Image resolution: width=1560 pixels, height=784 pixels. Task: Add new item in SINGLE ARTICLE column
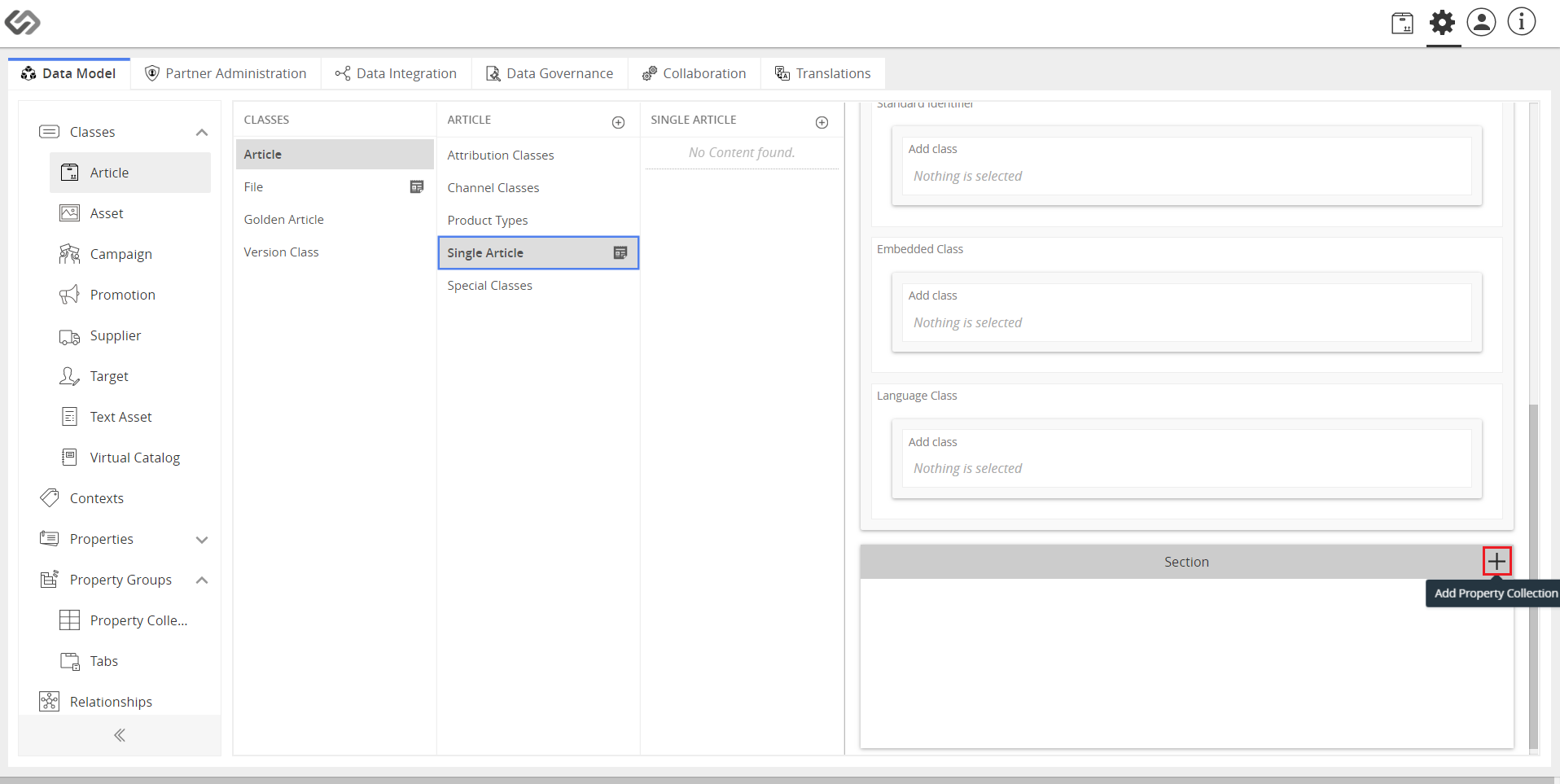coord(822,122)
